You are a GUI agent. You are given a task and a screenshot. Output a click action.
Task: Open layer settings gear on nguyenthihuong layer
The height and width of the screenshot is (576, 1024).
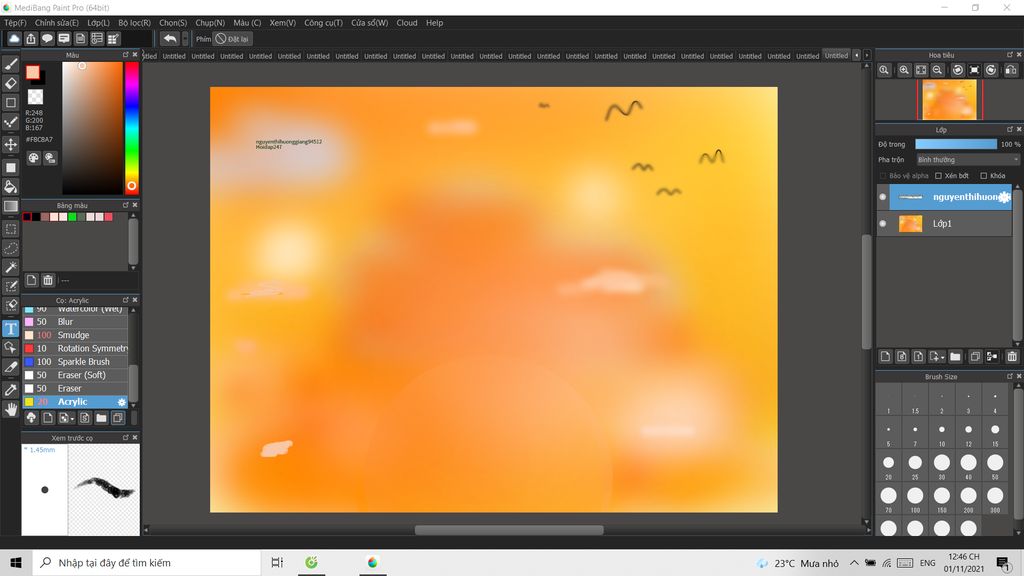click(1004, 197)
